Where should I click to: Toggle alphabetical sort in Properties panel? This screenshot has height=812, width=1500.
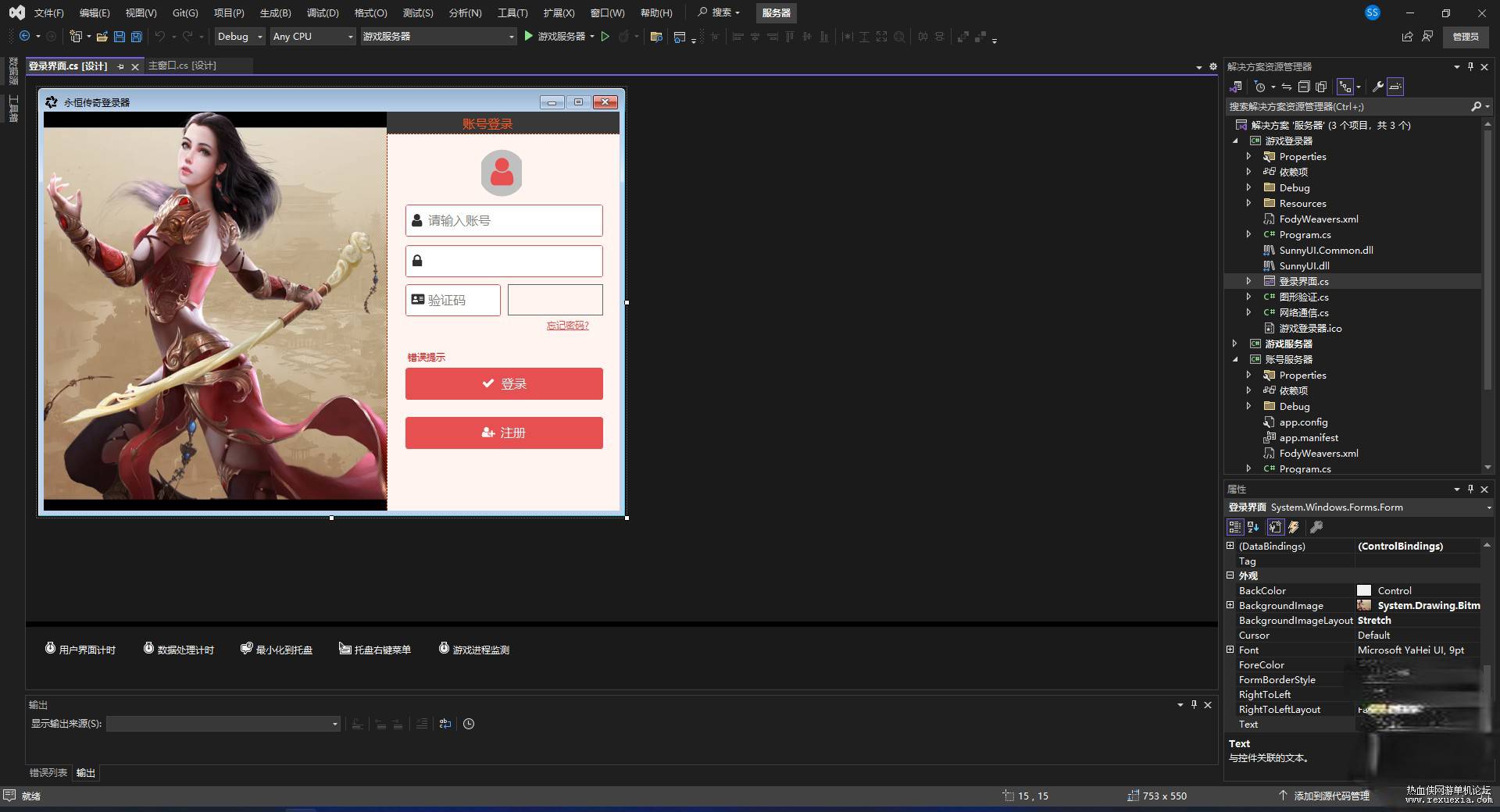[1253, 527]
